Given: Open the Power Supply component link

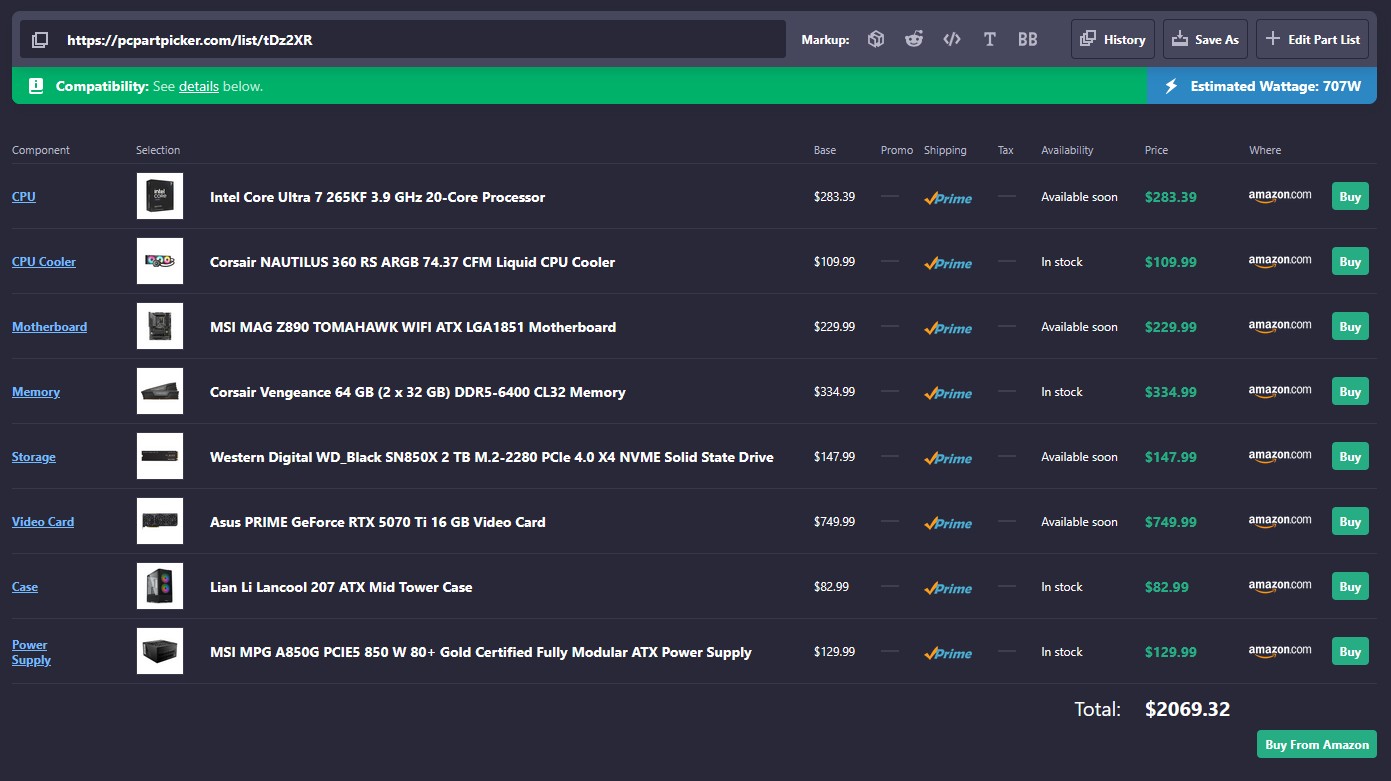Looking at the screenshot, I should pos(31,652).
